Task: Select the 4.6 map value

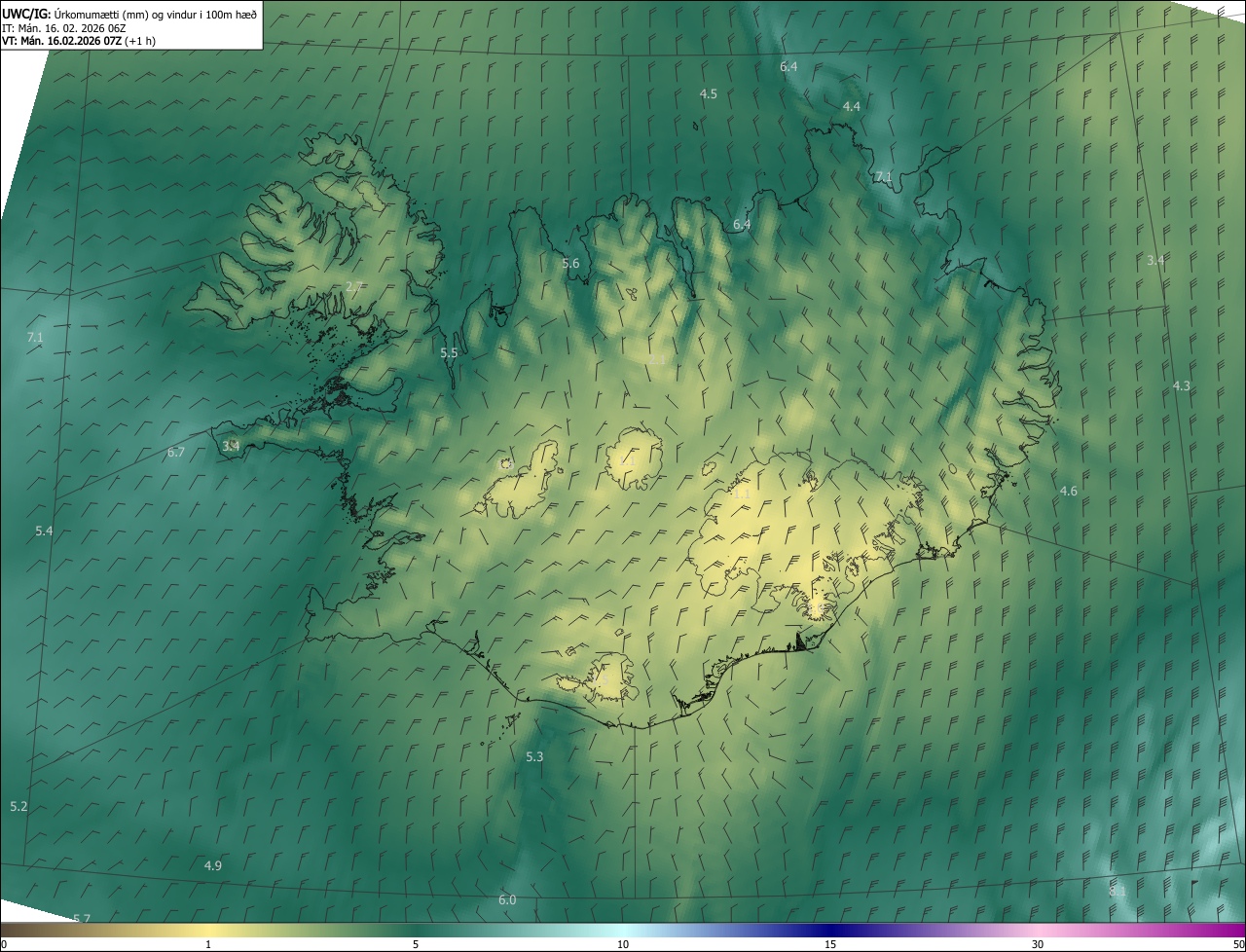Action: pos(1069,492)
